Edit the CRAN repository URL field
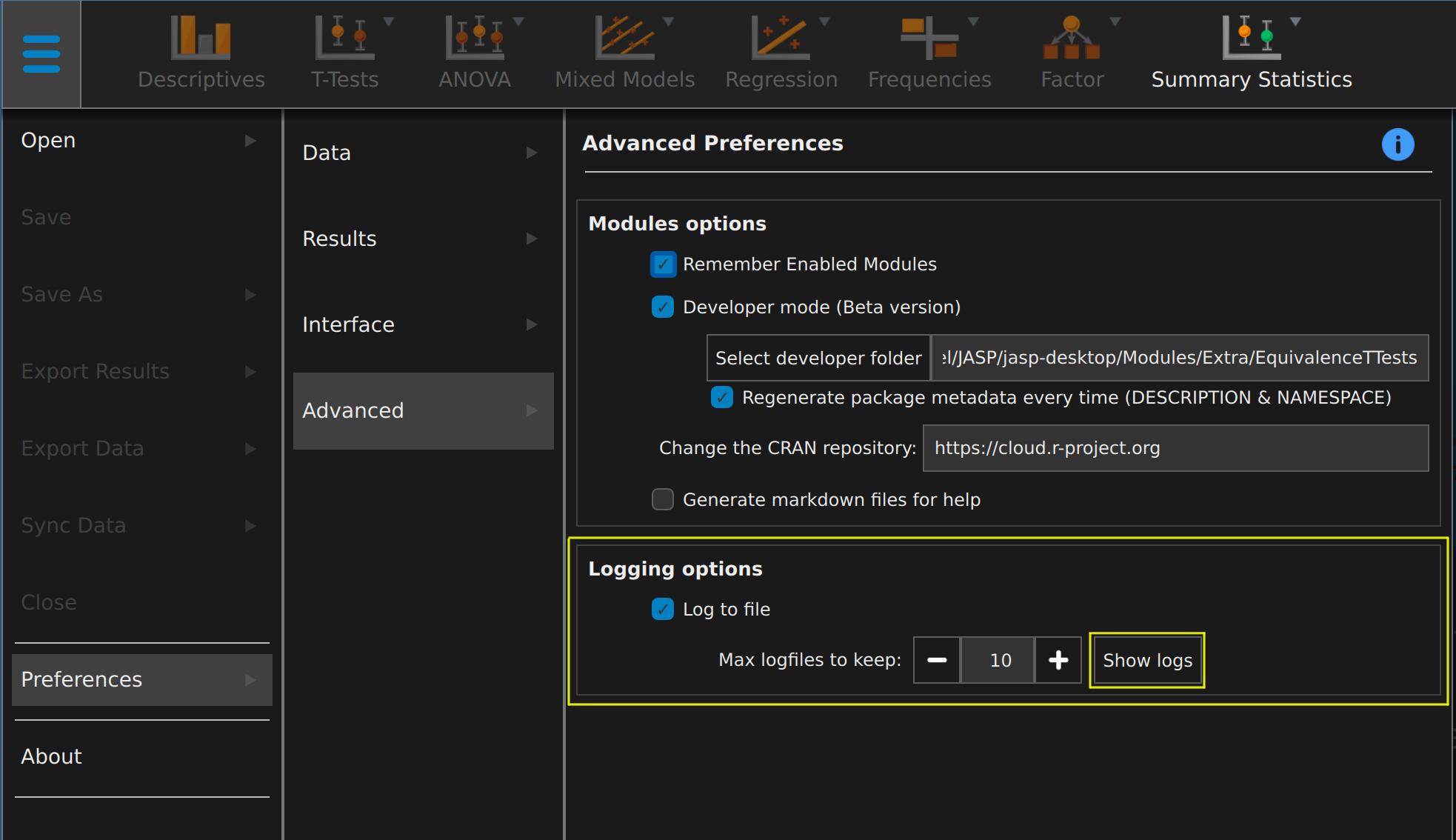Image resolution: width=1456 pixels, height=840 pixels. [1175, 448]
